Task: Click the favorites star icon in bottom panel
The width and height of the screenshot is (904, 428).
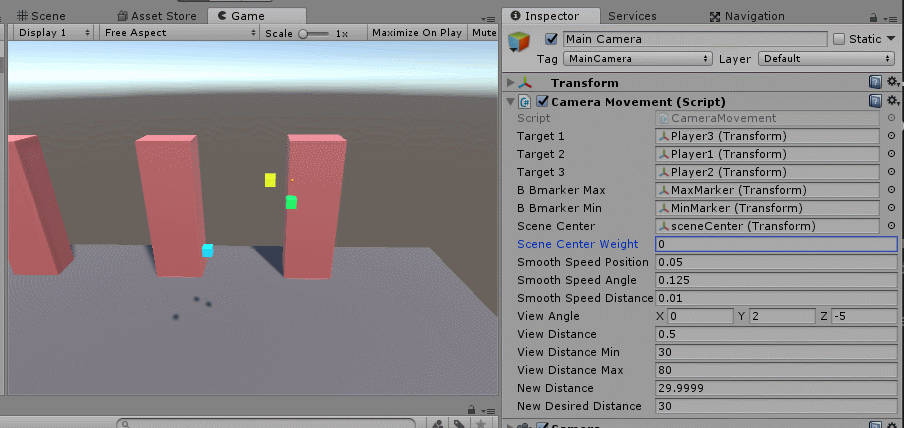Action: [x=480, y=423]
